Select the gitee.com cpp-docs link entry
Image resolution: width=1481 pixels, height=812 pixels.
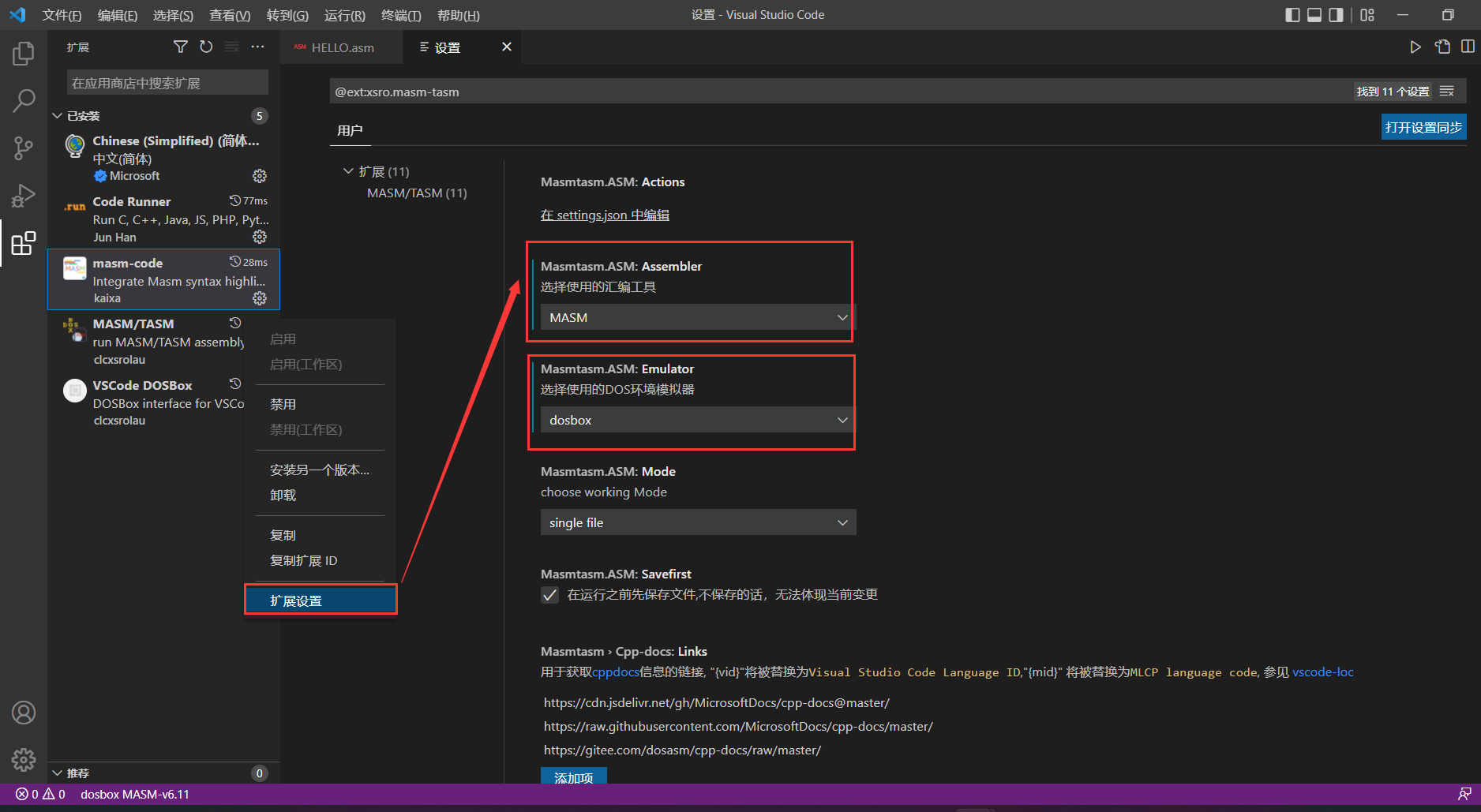pos(682,750)
